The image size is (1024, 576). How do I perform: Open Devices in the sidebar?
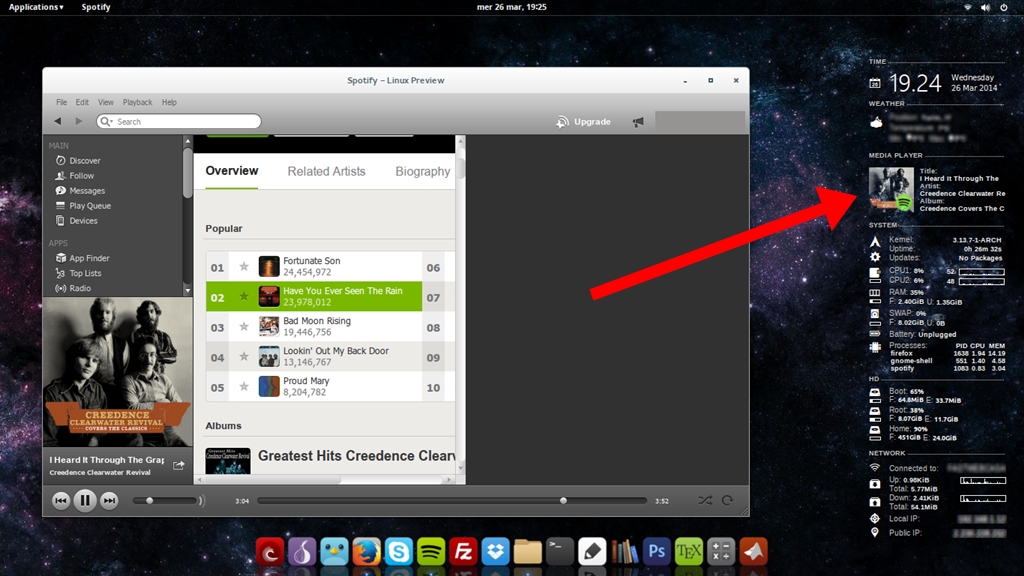pyautogui.click(x=83, y=221)
